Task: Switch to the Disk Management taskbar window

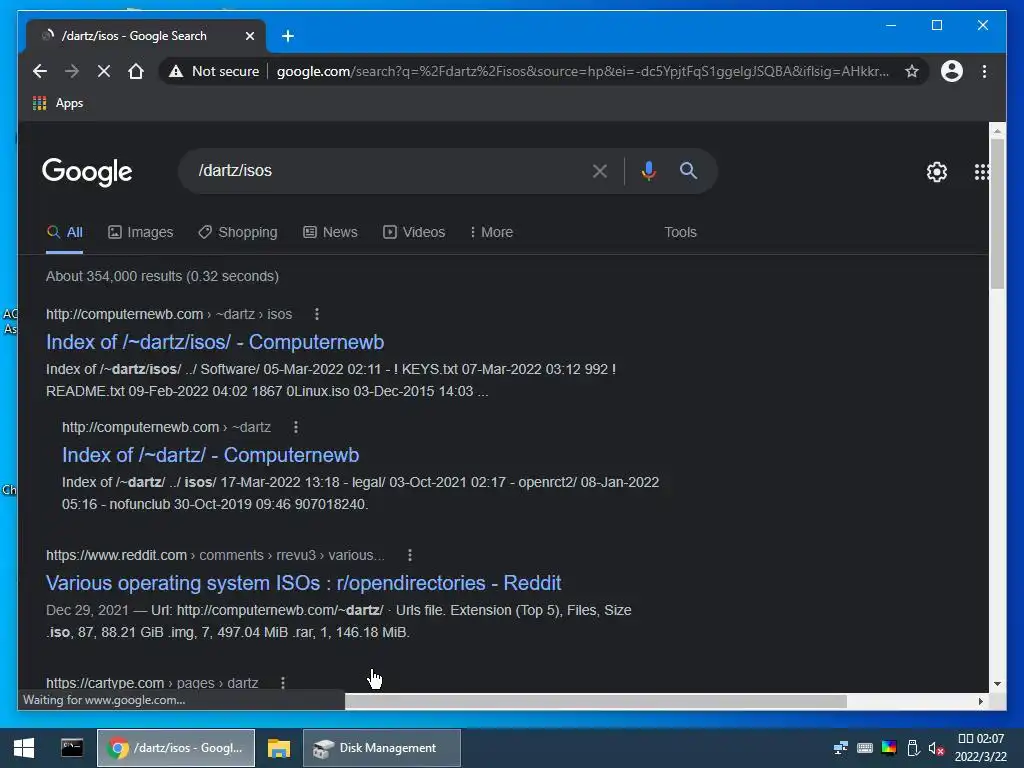Action: 382,748
